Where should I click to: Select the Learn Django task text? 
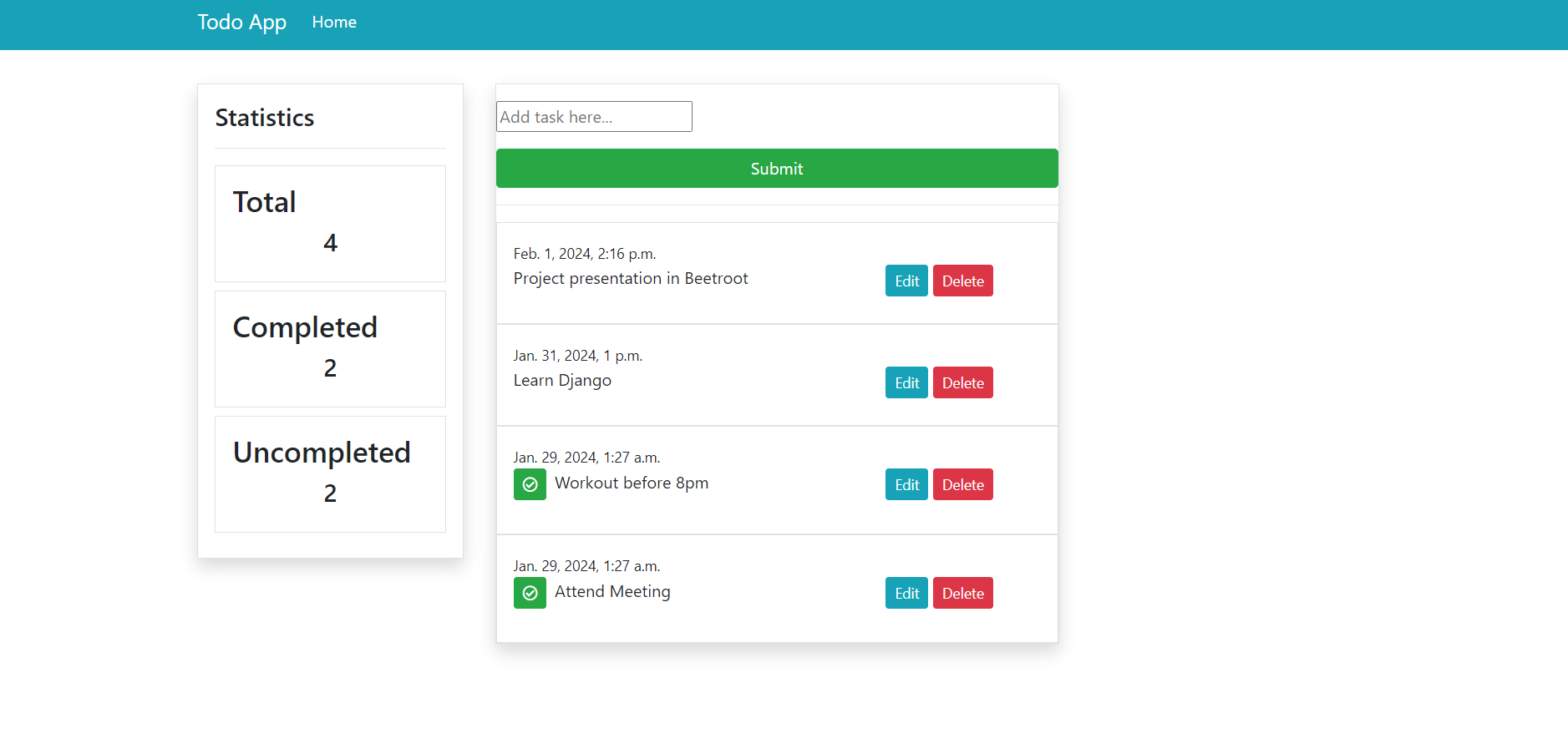click(x=562, y=381)
